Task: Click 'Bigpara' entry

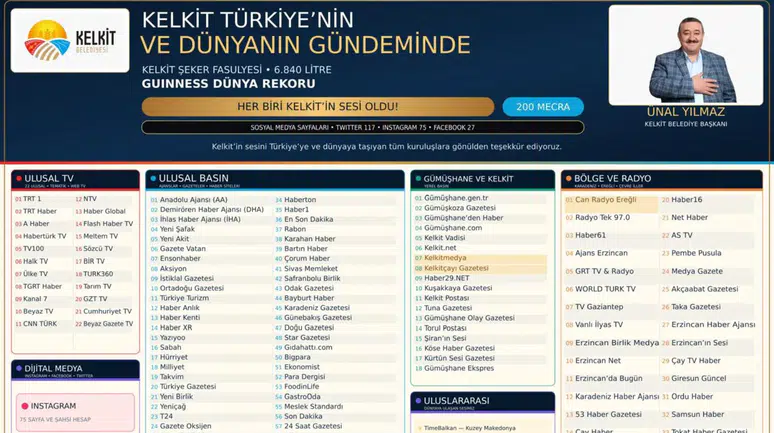Action: coord(297,357)
